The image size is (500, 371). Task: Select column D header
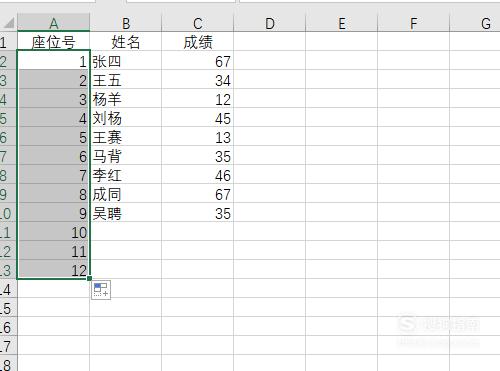tap(270, 23)
